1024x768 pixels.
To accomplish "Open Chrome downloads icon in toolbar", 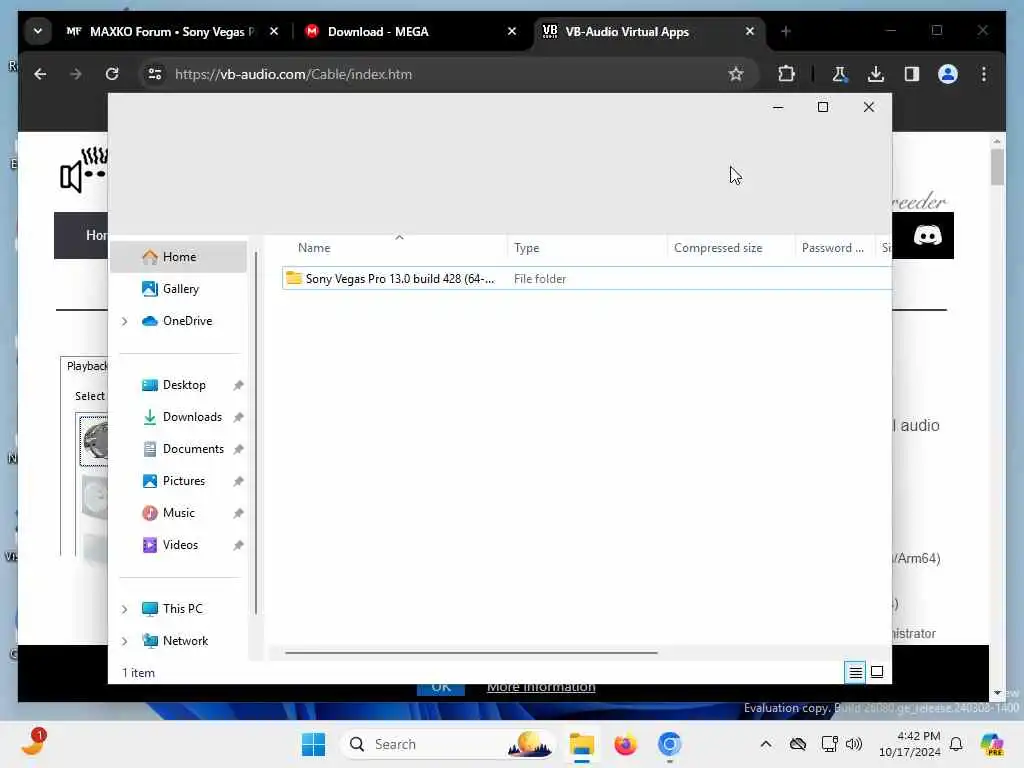I will (876, 74).
